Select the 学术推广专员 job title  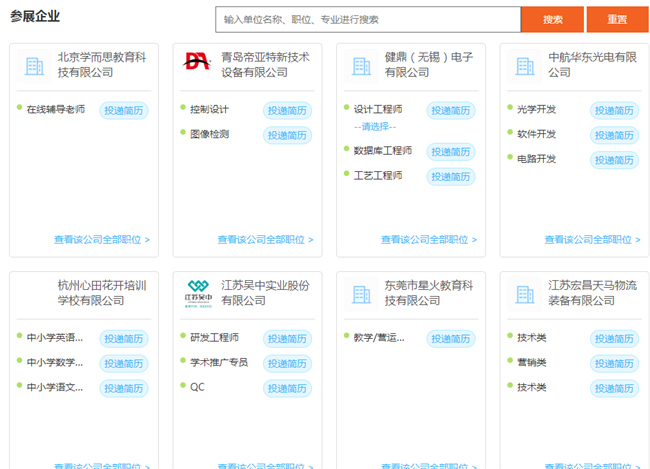(x=219, y=363)
